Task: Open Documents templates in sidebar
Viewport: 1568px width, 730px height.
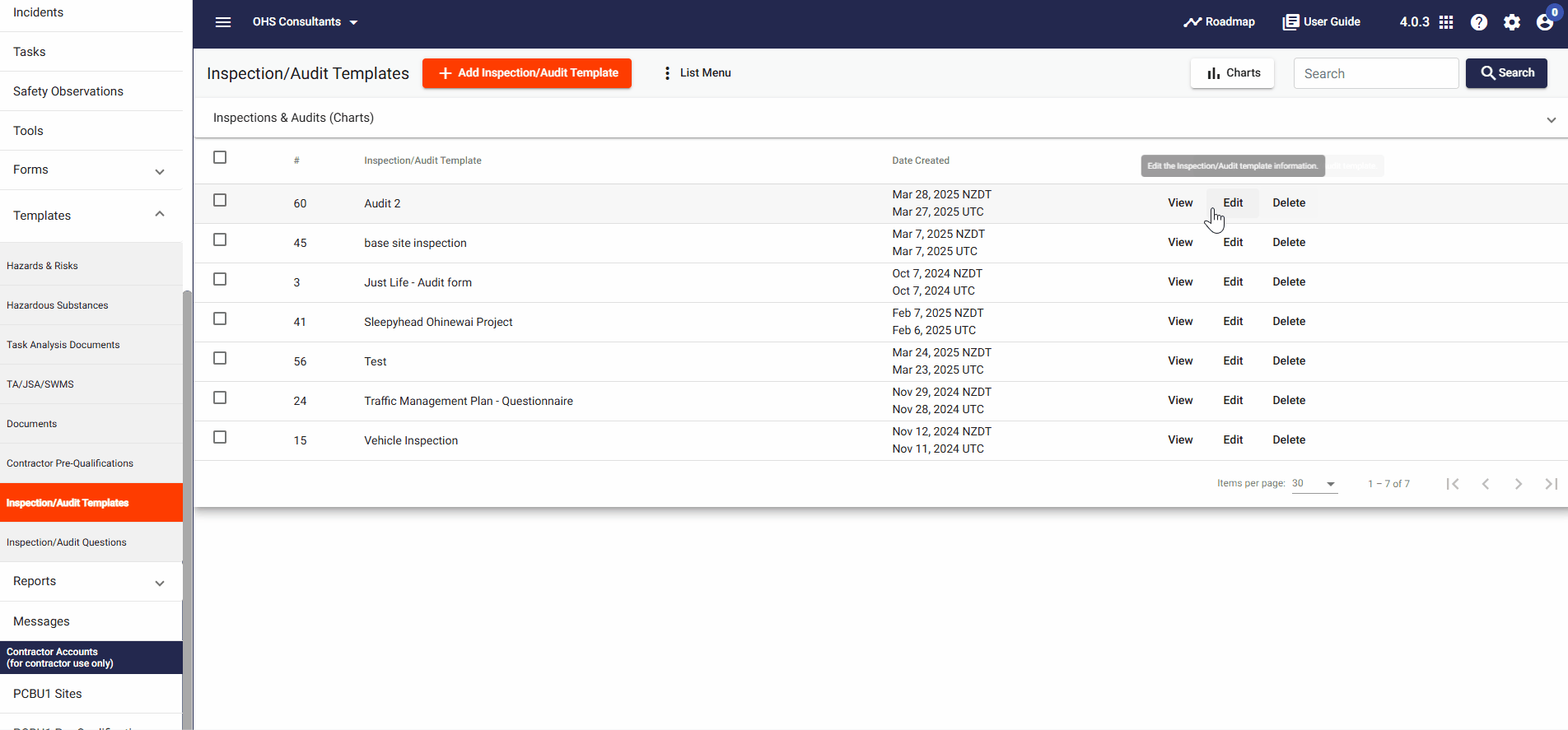Action: click(x=91, y=424)
